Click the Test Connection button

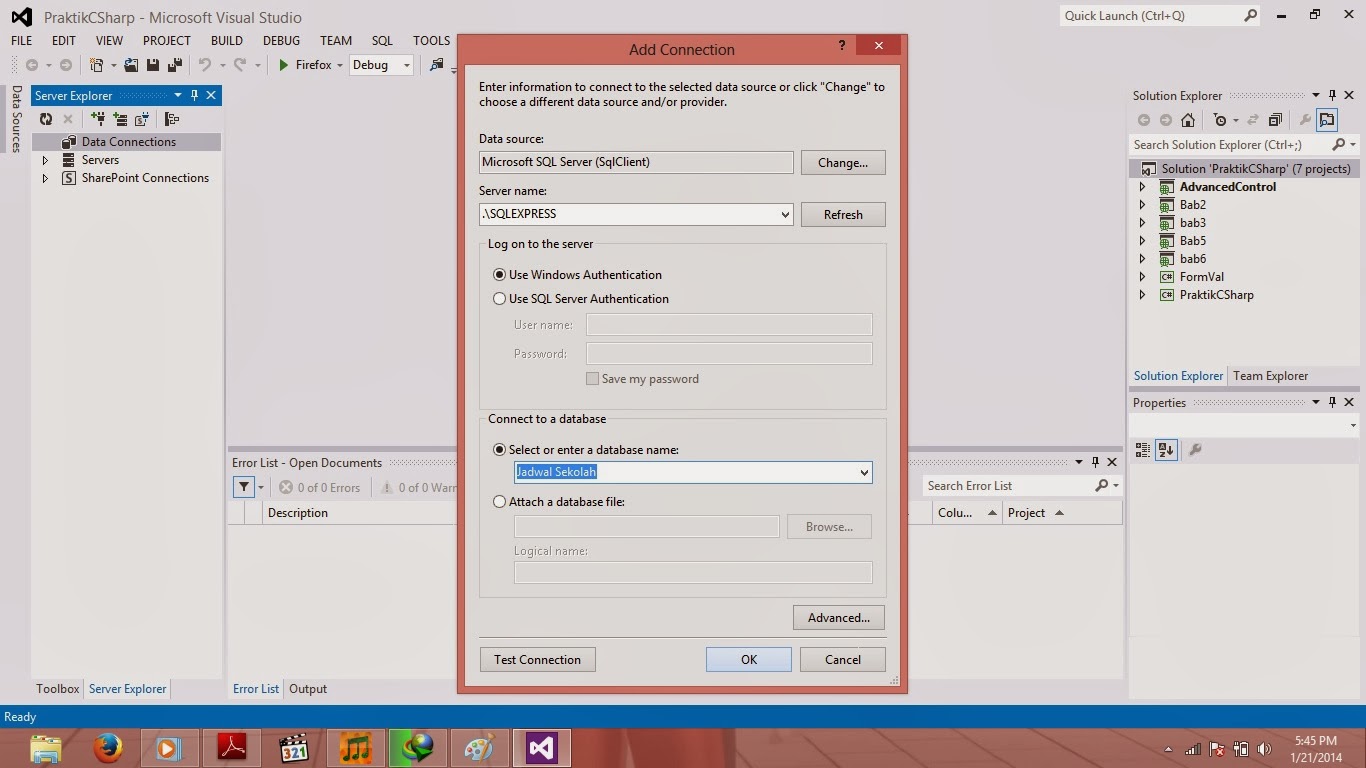pos(537,659)
